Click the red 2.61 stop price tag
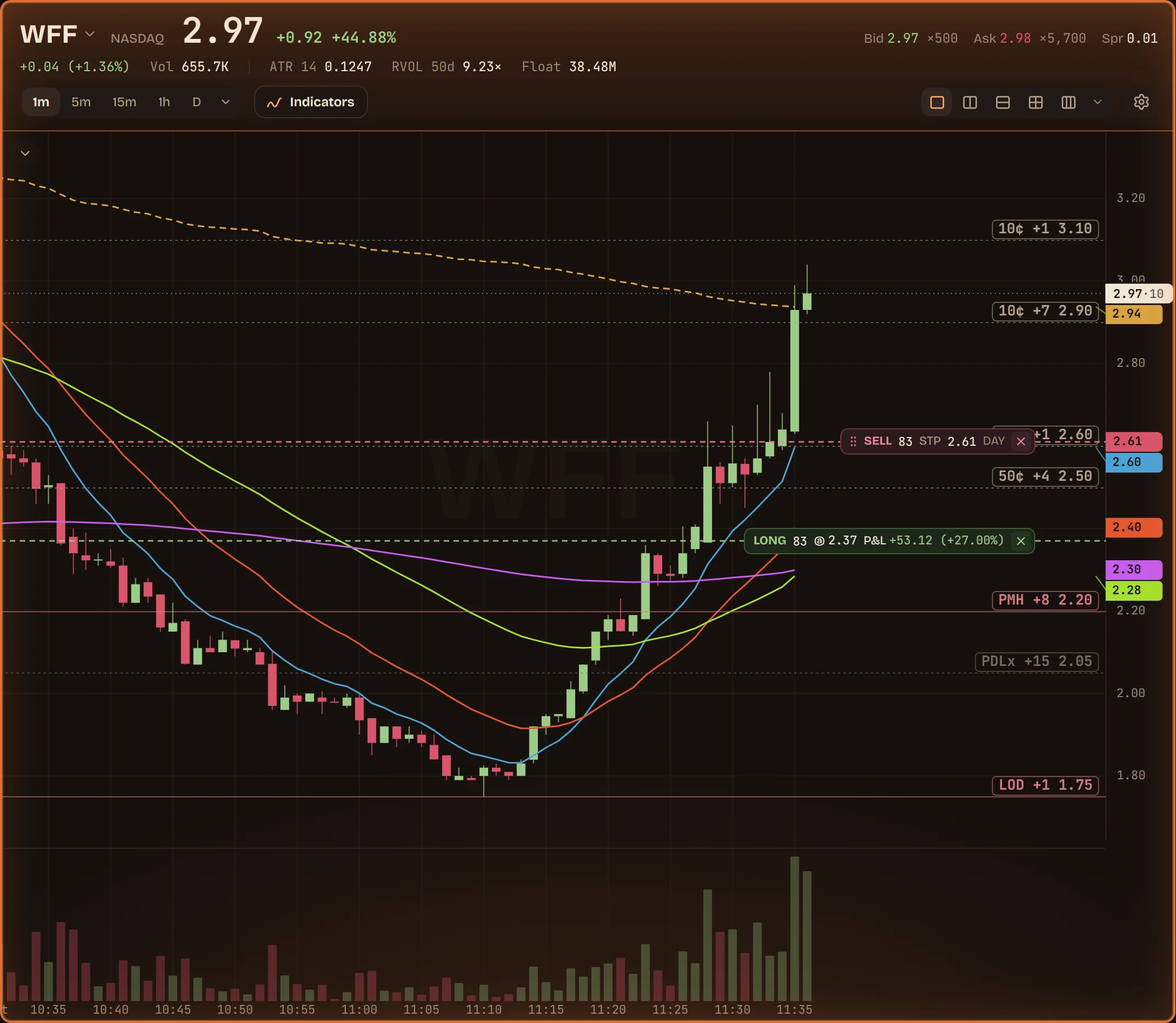The width and height of the screenshot is (1176, 1023). coord(1133,441)
